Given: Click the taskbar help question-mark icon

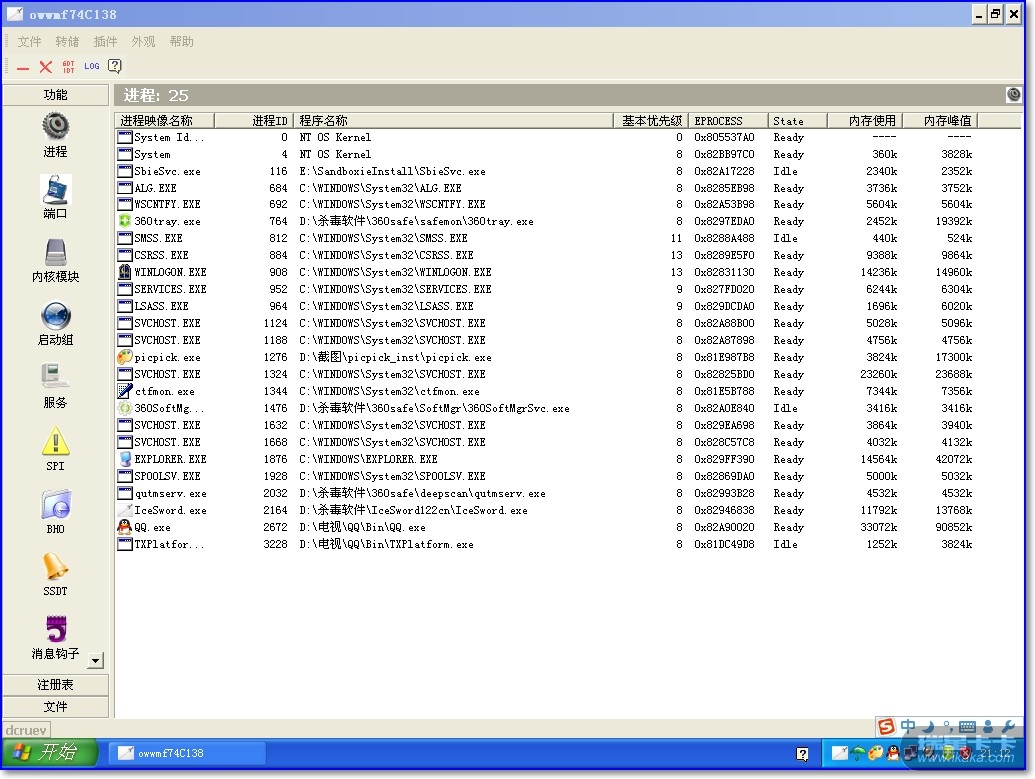Looking at the screenshot, I should pyautogui.click(x=802, y=754).
